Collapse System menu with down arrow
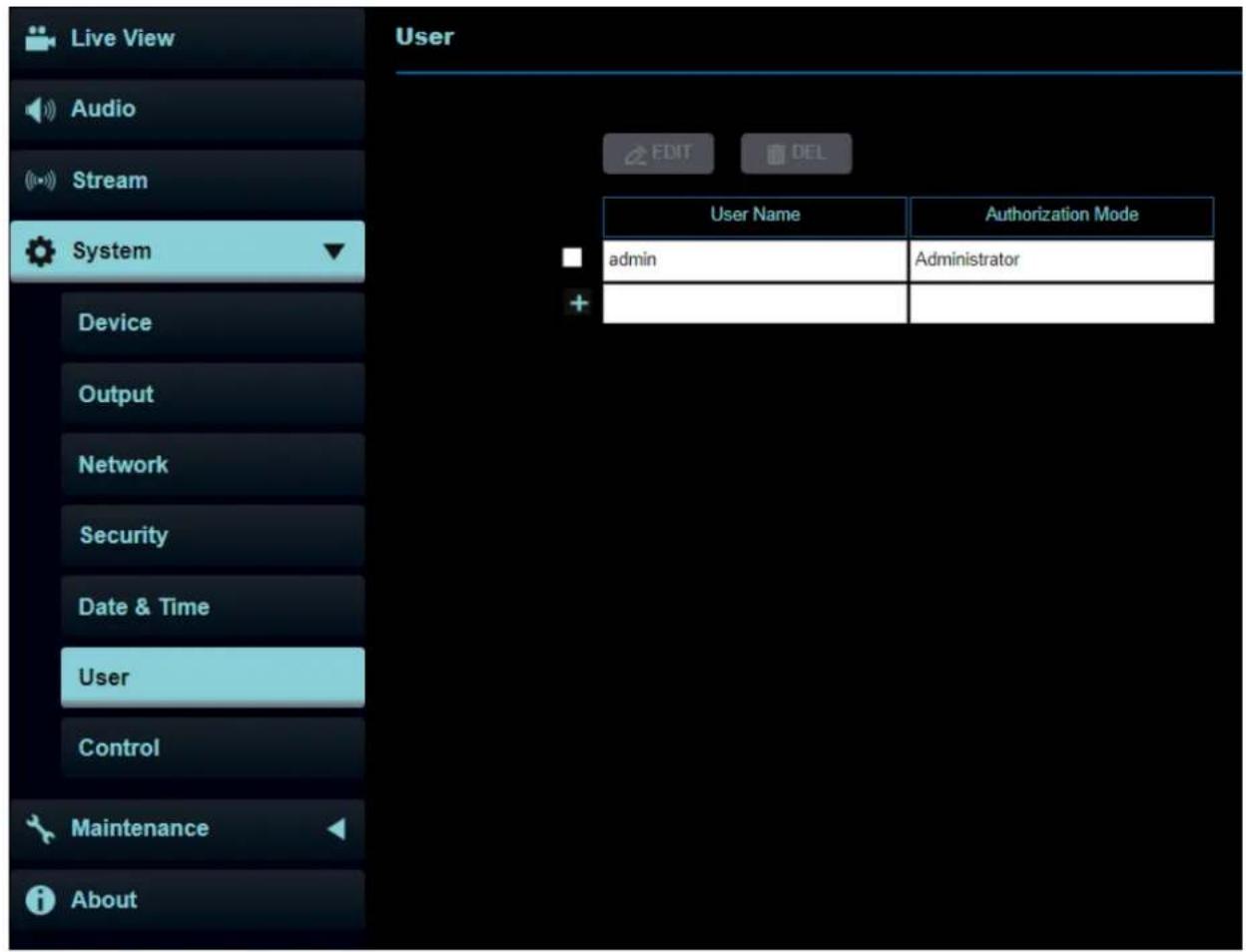 334,251
